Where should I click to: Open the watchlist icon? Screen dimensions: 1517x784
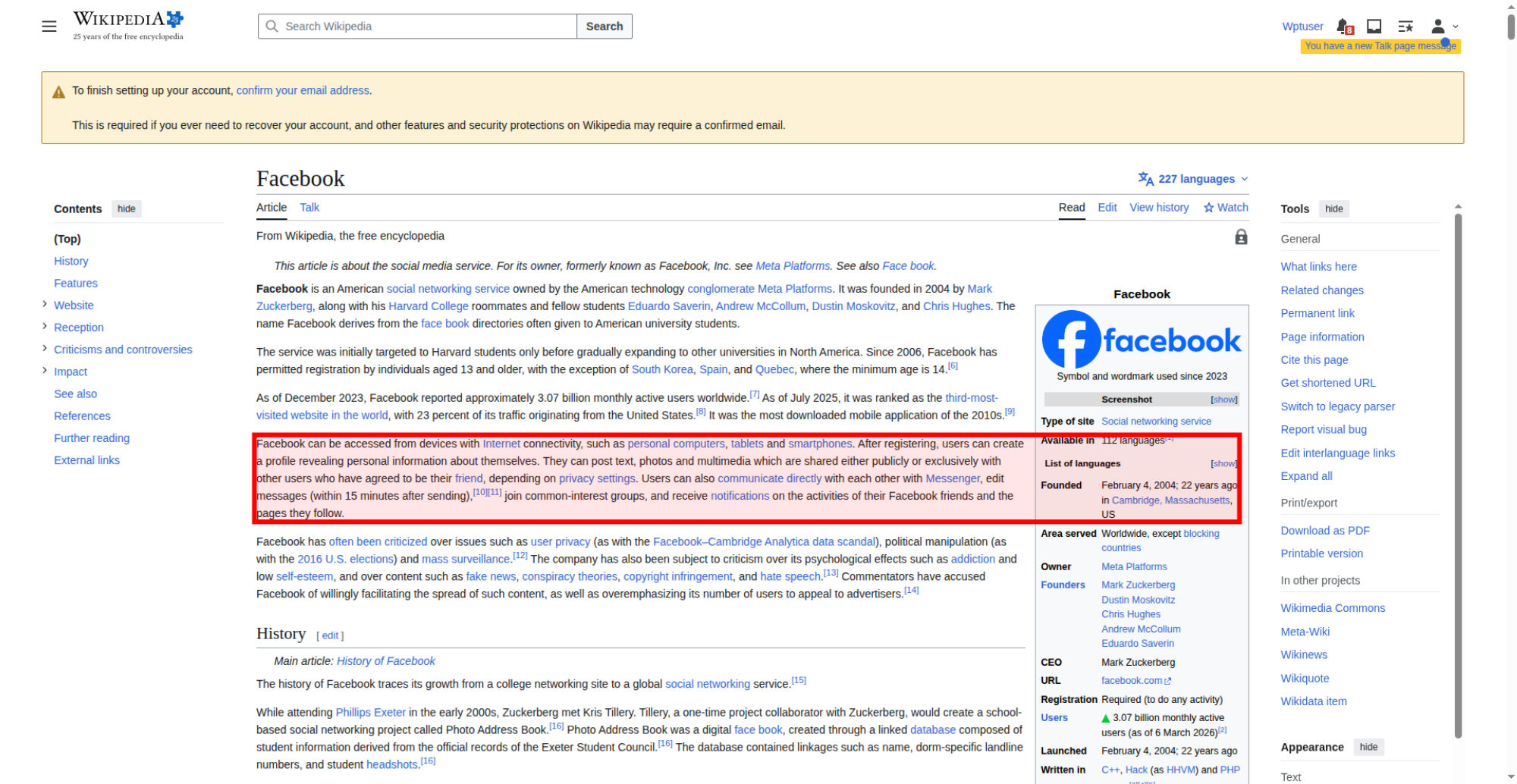click(x=1406, y=27)
